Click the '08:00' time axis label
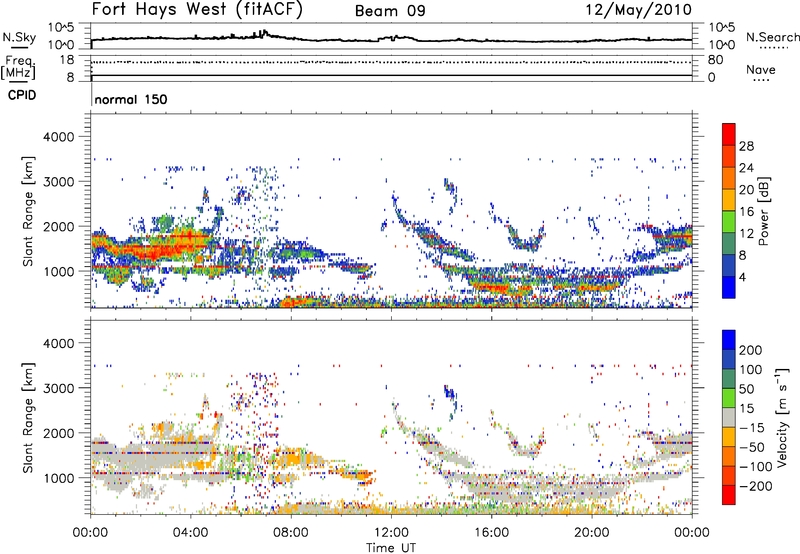The width and height of the screenshot is (800, 554). coord(291,533)
